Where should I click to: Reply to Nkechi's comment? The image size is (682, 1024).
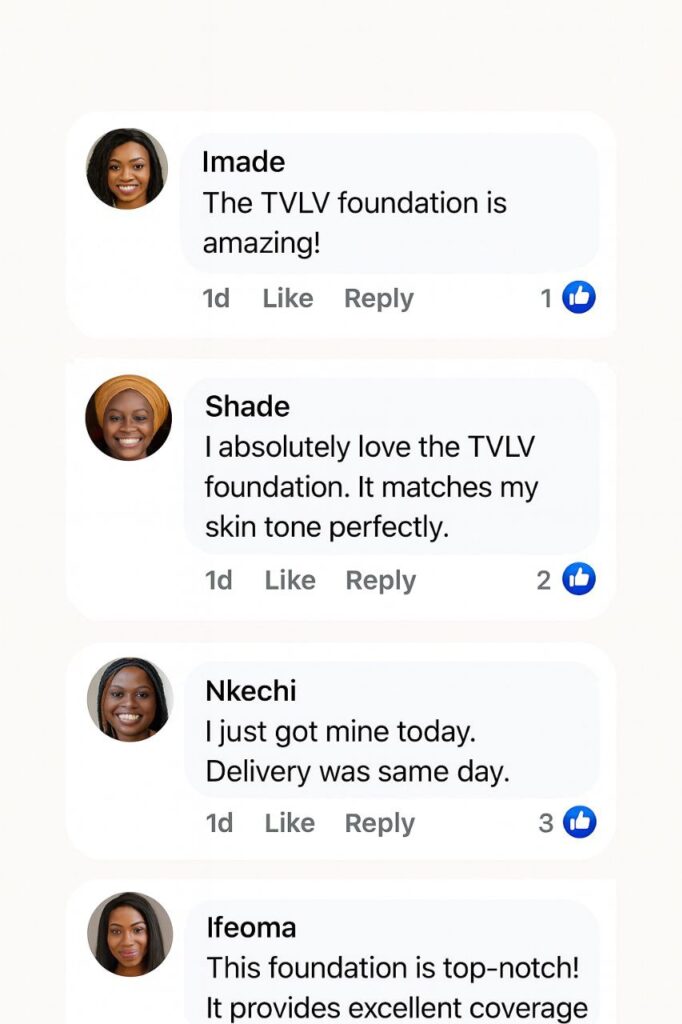pyautogui.click(x=380, y=823)
